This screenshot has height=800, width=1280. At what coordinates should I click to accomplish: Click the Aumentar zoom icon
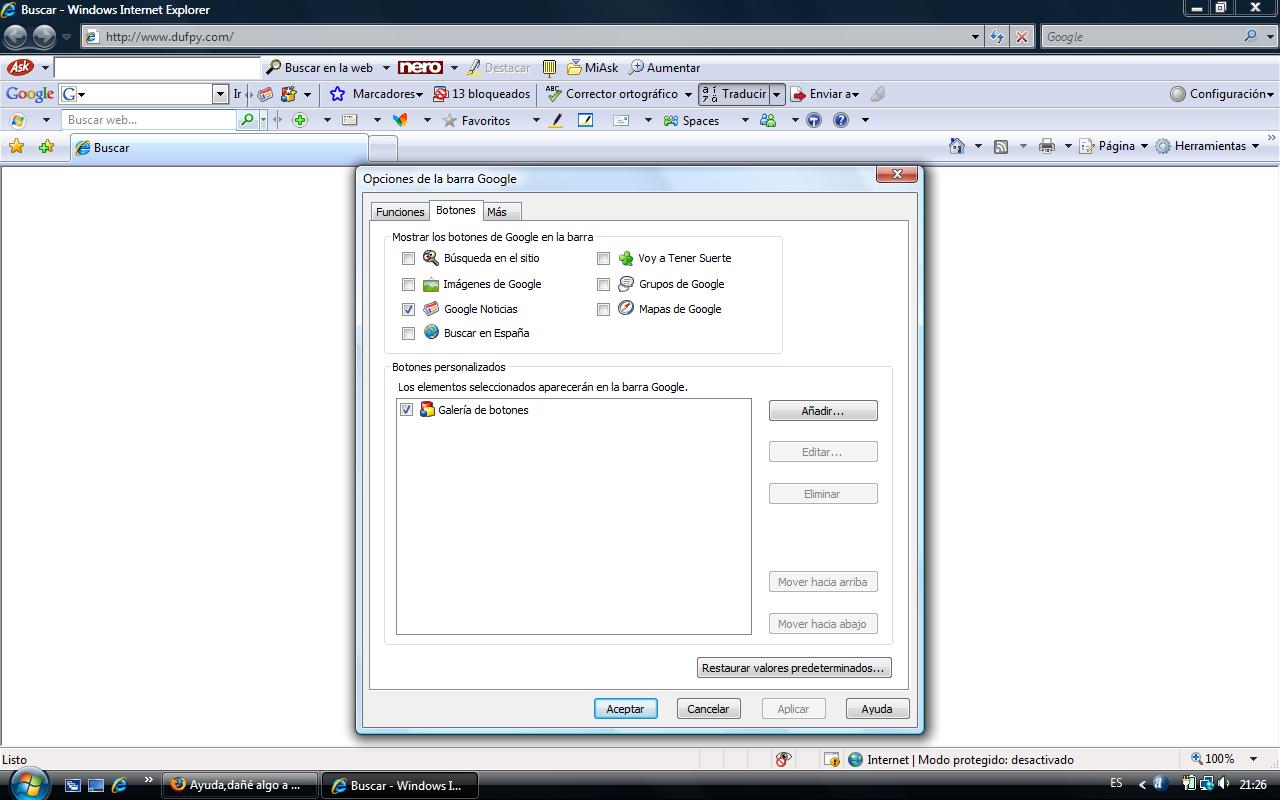636,68
